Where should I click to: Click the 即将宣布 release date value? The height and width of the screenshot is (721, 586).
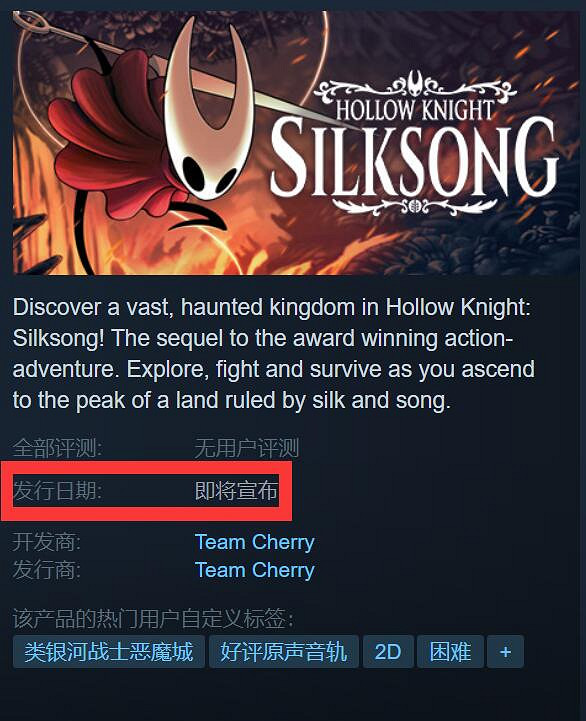tap(236, 491)
